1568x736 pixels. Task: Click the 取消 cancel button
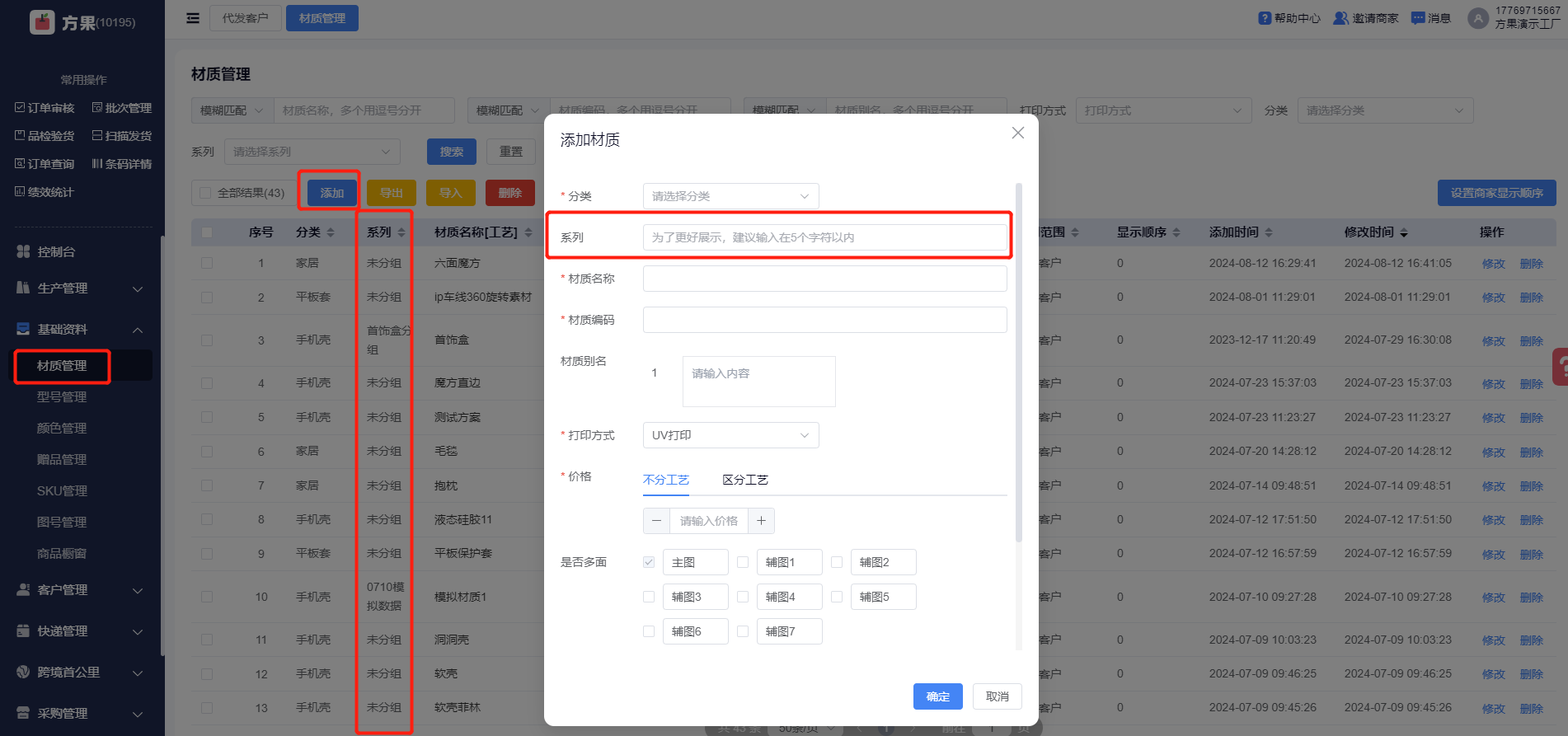coord(997,696)
